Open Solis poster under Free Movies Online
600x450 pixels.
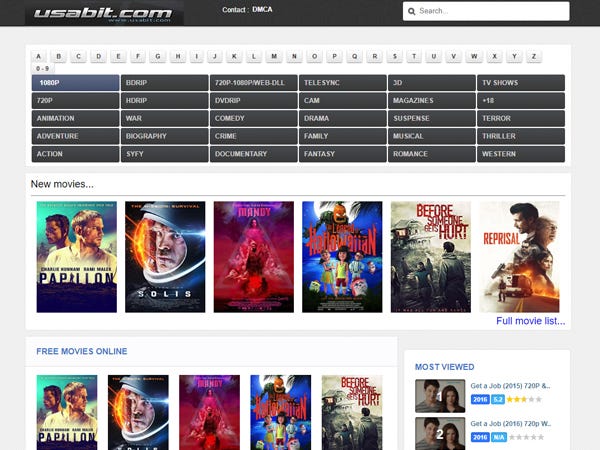click(138, 412)
